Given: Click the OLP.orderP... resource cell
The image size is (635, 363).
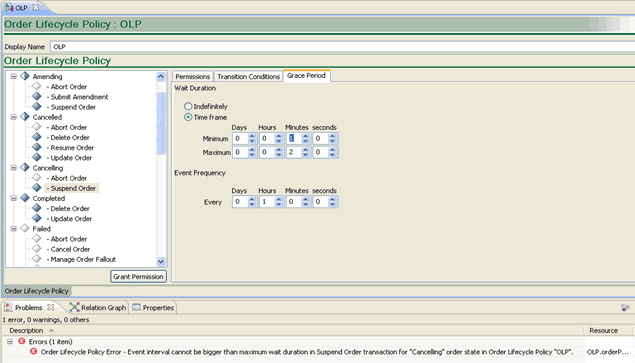Looking at the screenshot, I should 607,352.
